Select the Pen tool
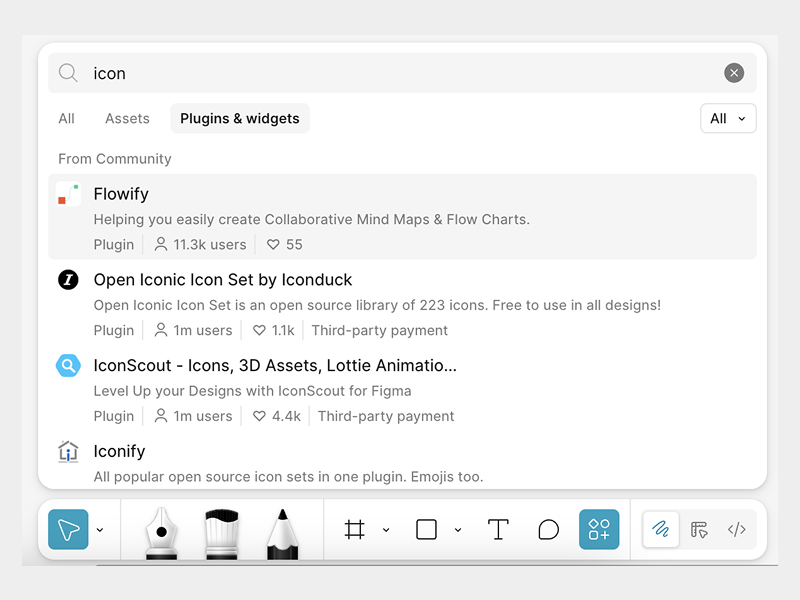Screen dimensions: 800x600 coord(162,529)
